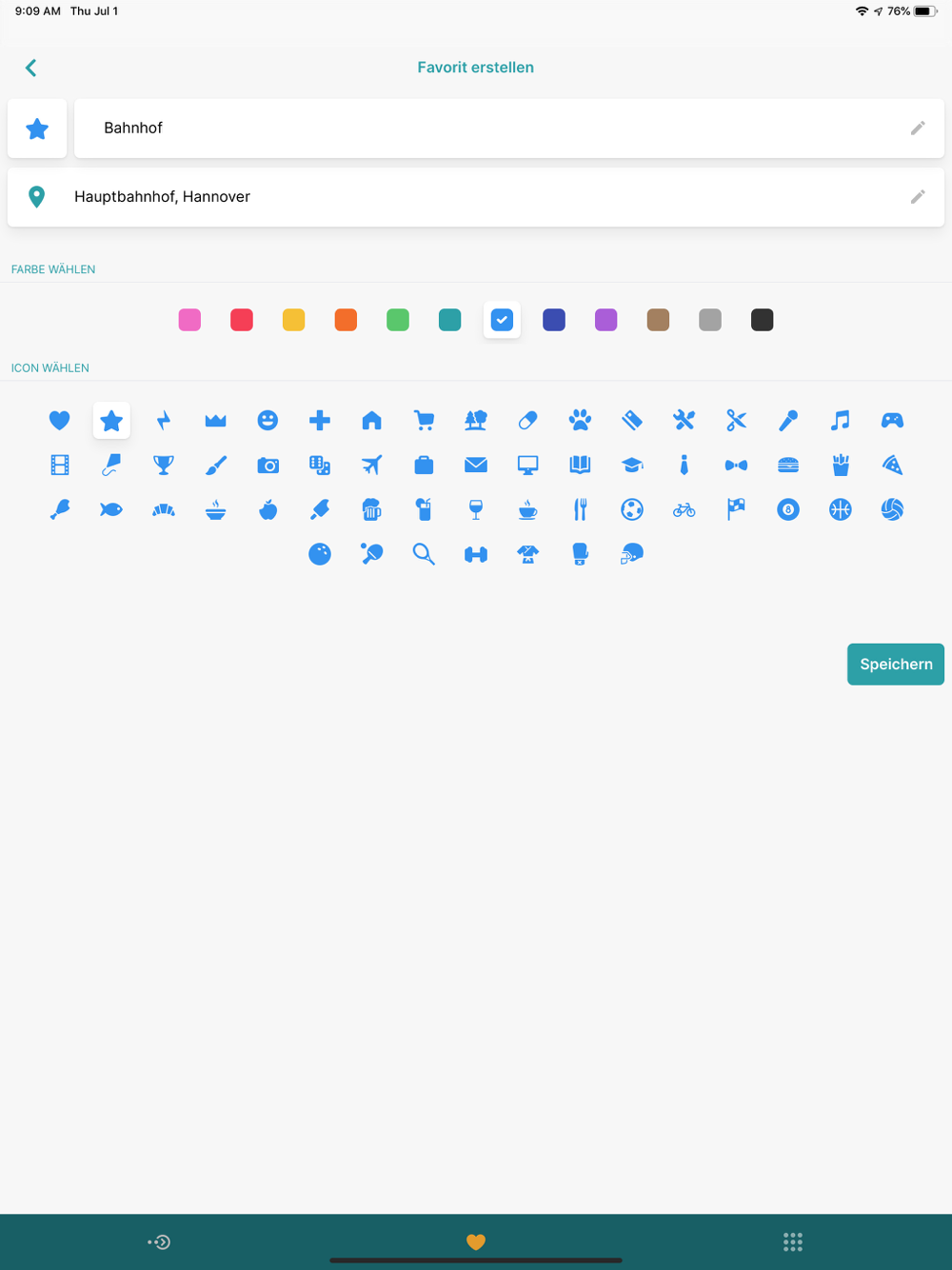
Task: Select the orange color swatch
Action: coord(346,320)
